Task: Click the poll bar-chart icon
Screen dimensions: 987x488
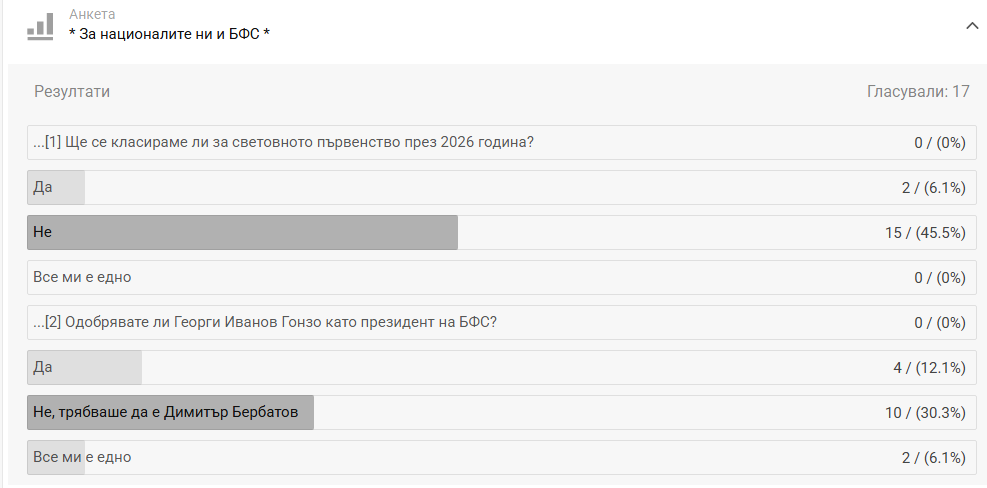Action: click(40, 26)
